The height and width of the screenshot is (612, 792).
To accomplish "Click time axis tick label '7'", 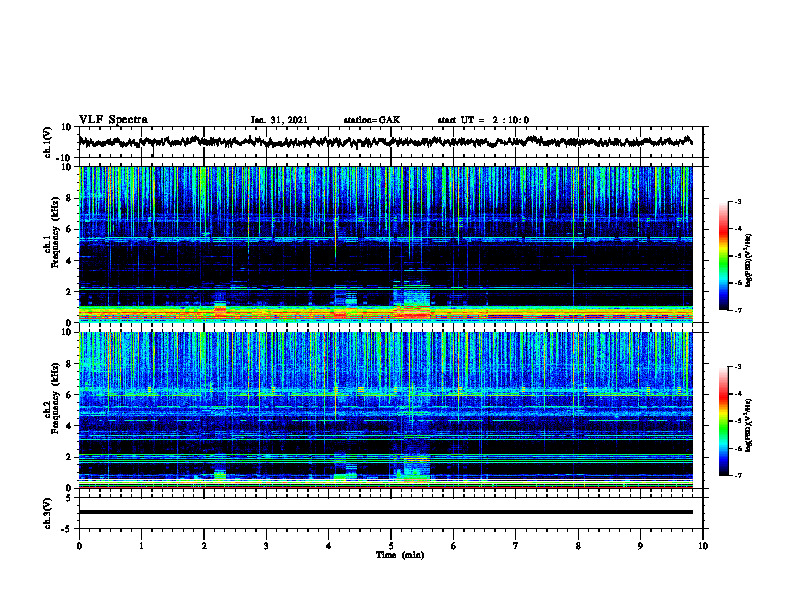I will click(516, 546).
